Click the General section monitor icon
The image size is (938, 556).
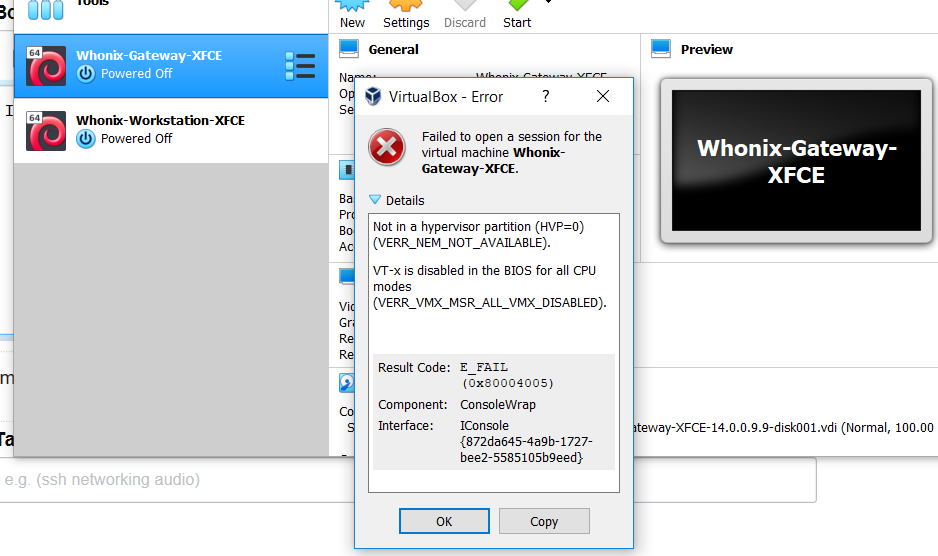[349, 48]
